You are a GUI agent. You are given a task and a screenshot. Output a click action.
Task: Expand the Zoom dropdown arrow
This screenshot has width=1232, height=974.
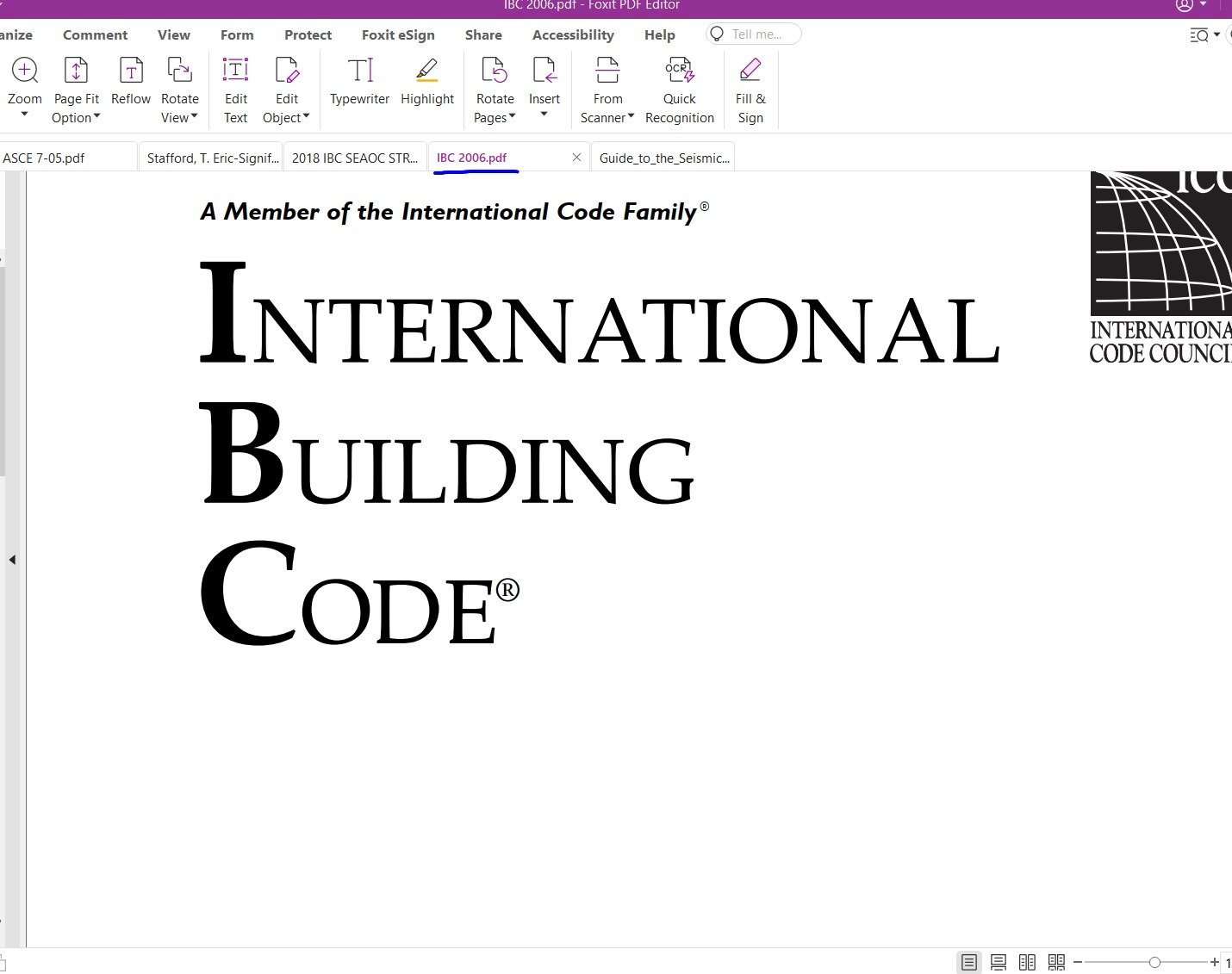click(x=24, y=115)
